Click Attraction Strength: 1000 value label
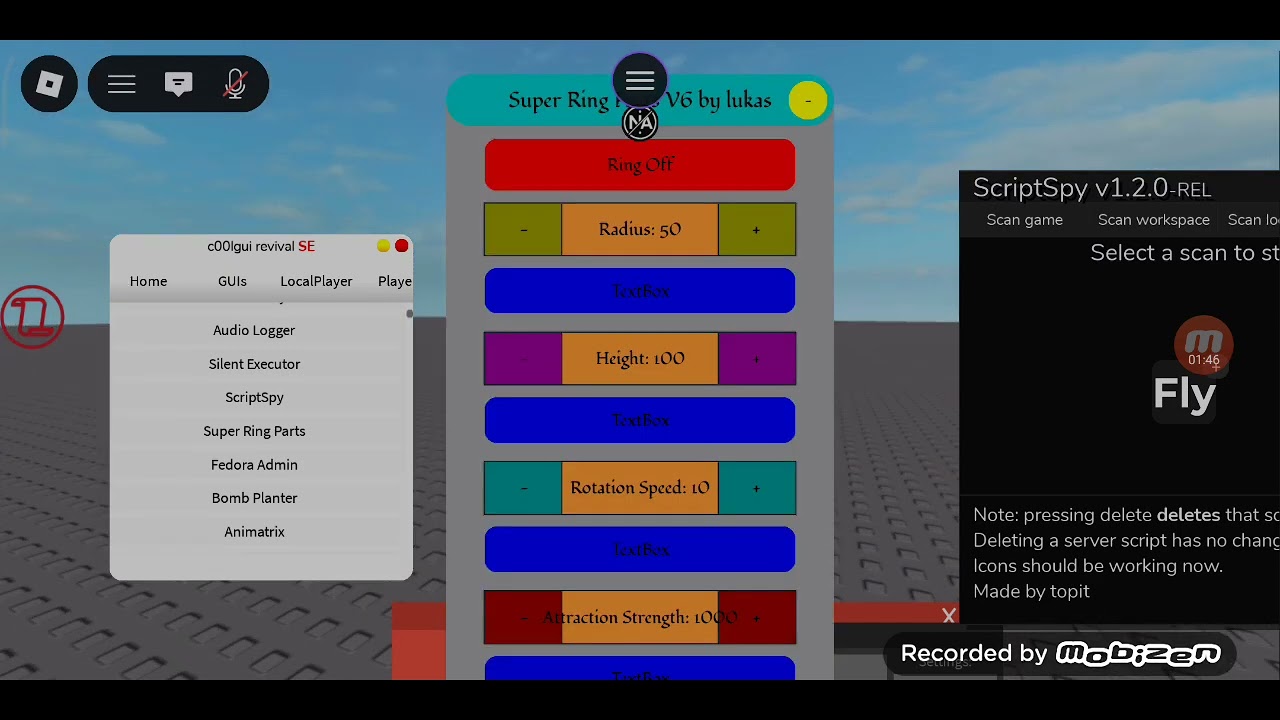 click(640, 618)
